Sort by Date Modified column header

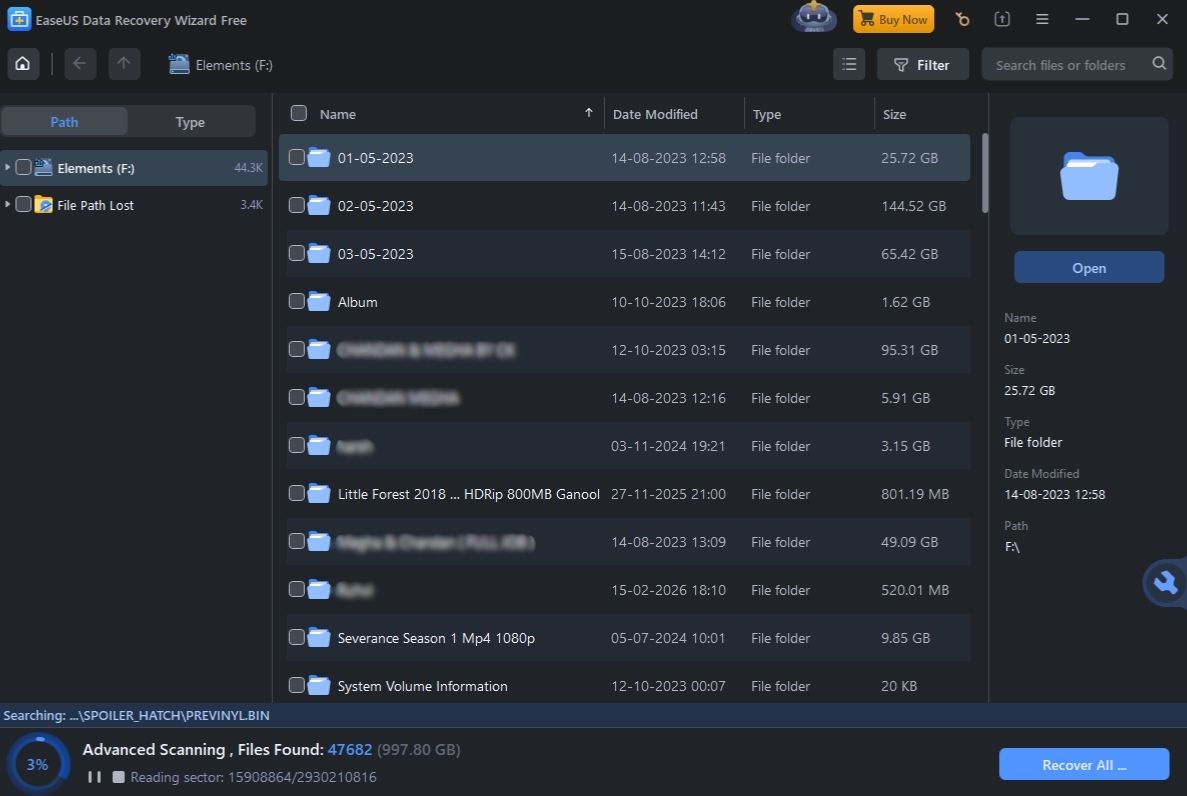point(655,114)
